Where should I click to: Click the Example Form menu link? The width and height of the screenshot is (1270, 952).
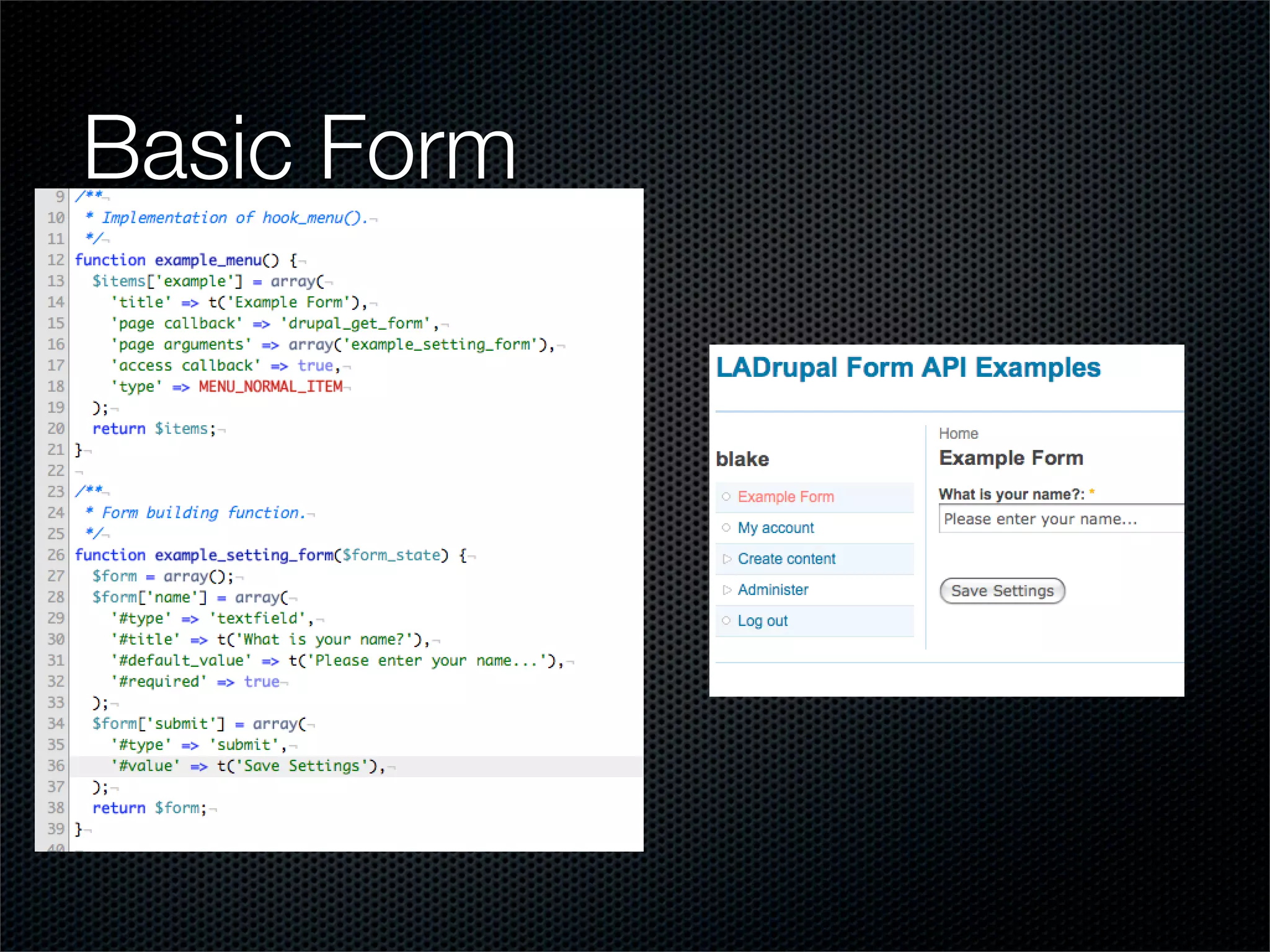785,497
